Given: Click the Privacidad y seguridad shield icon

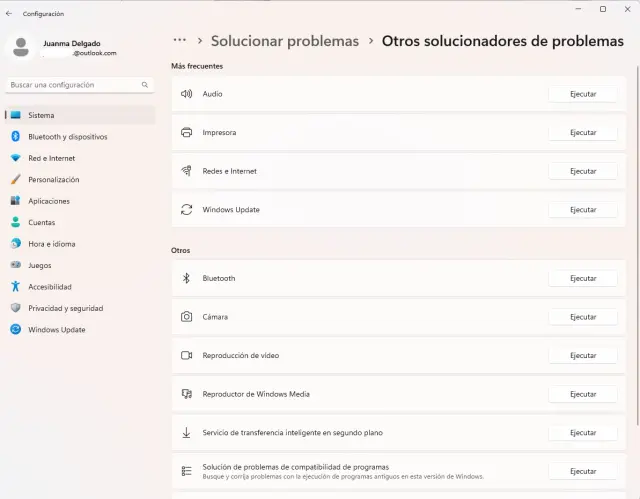Looking at the screenshot, I should coord(16,308).
